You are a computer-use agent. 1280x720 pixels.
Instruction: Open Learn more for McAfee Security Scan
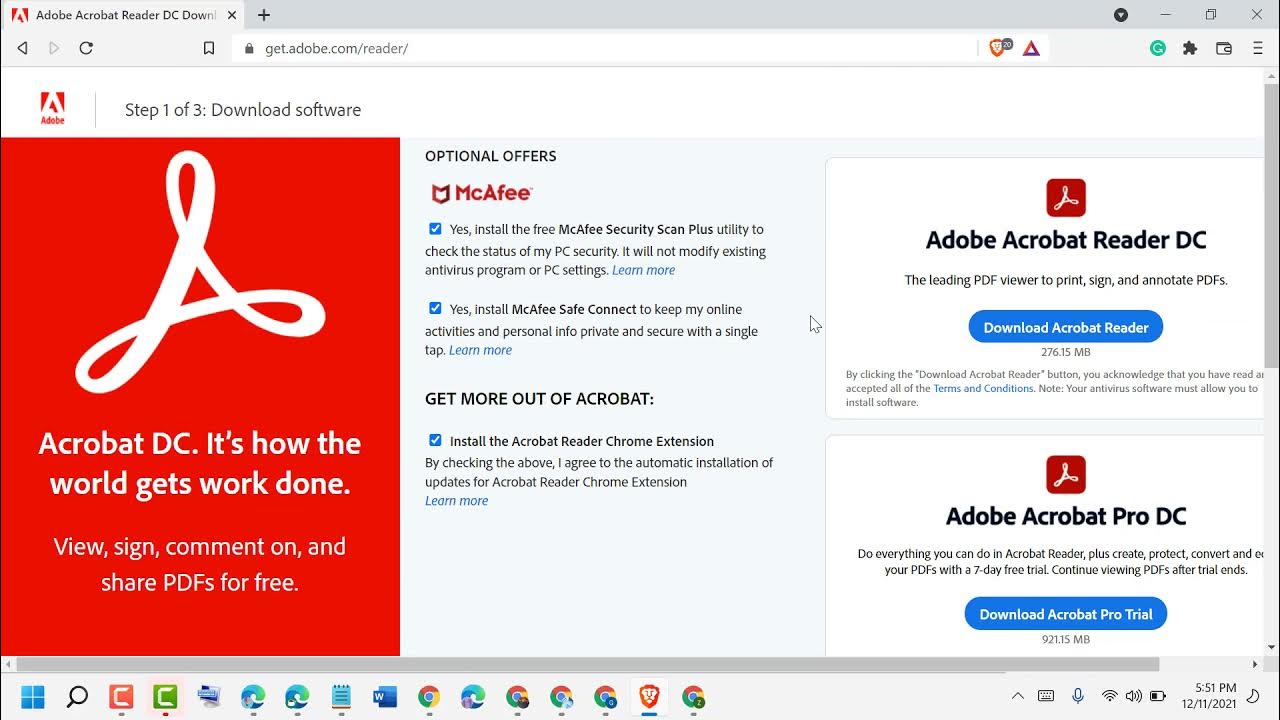click(643, 270)
